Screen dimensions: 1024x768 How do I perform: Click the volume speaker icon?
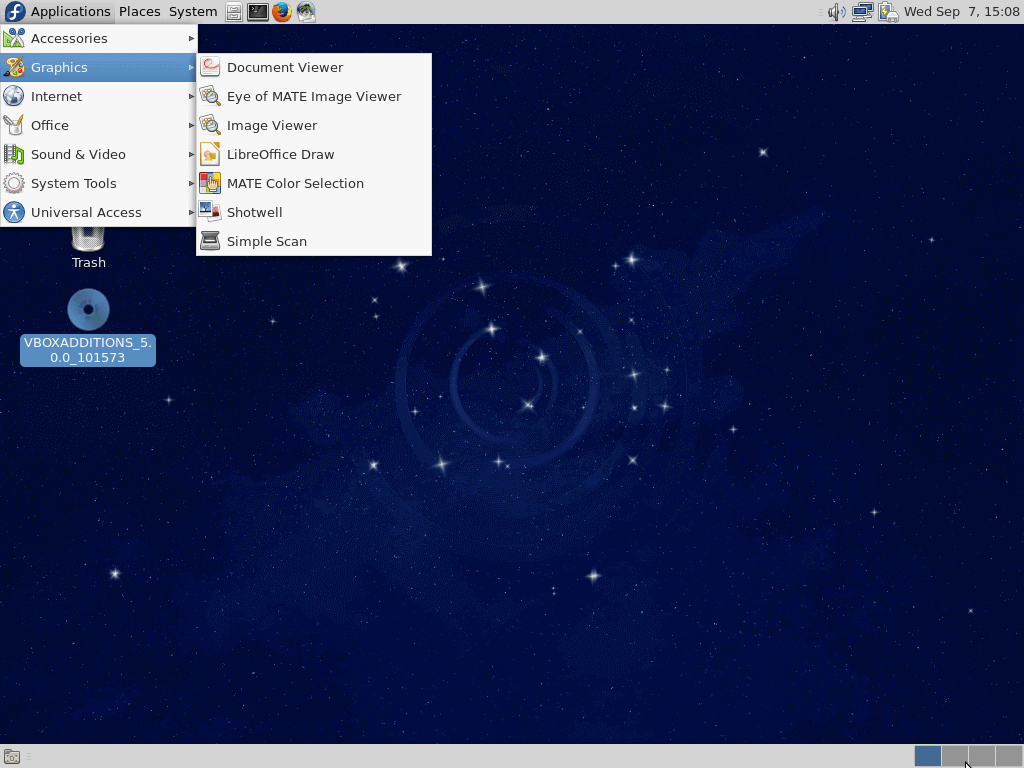(x=836, y=12)
